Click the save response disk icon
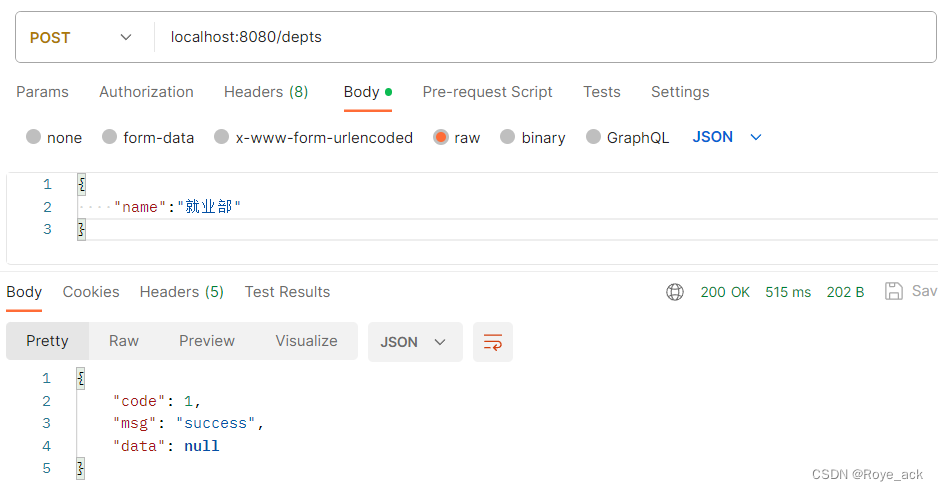The width and height of the screenshot is (938, 491). point(894,291)
